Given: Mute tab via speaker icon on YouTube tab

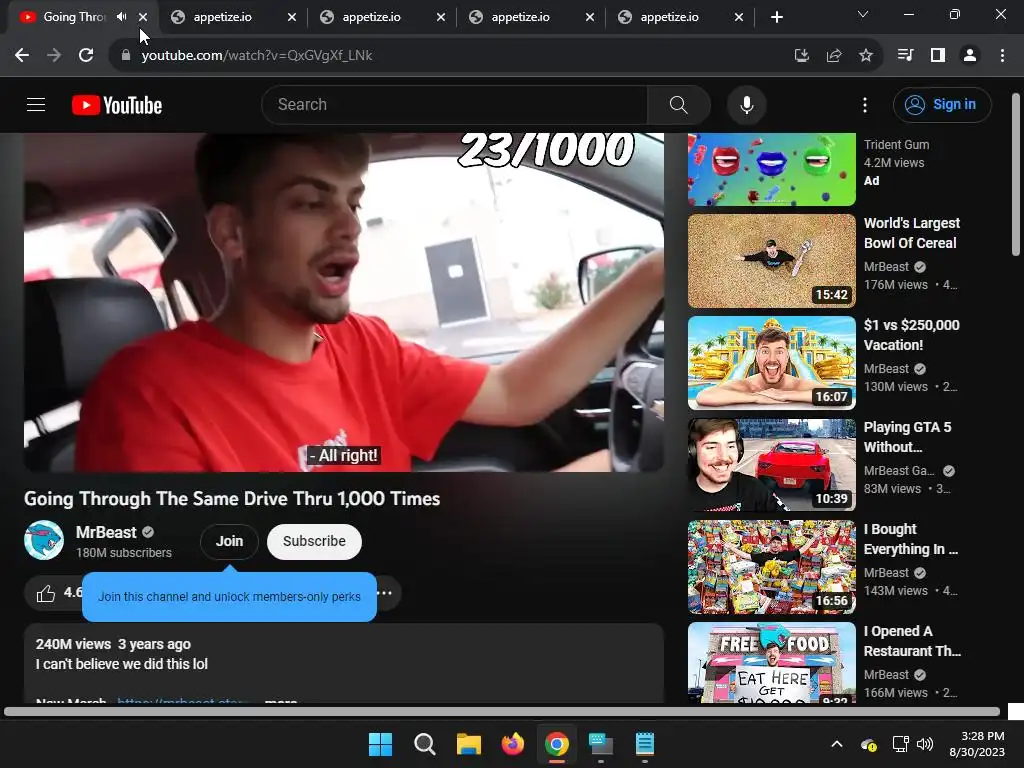Looking at the screenshot, I should tap(121, 17).
